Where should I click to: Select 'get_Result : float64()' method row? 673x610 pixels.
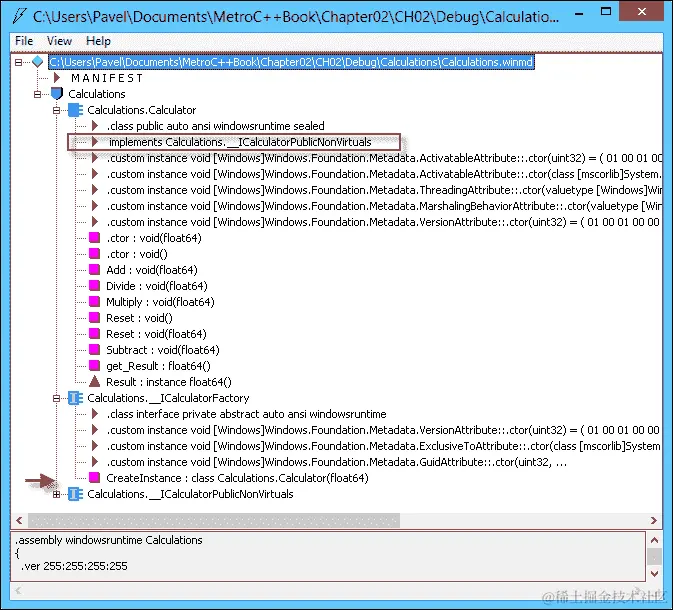coord(158,366)
